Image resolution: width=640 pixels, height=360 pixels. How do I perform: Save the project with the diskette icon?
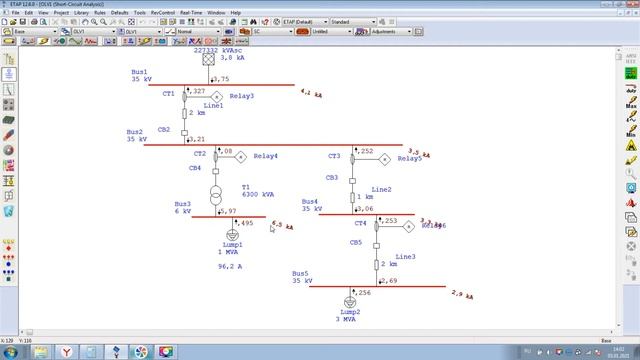23,22
